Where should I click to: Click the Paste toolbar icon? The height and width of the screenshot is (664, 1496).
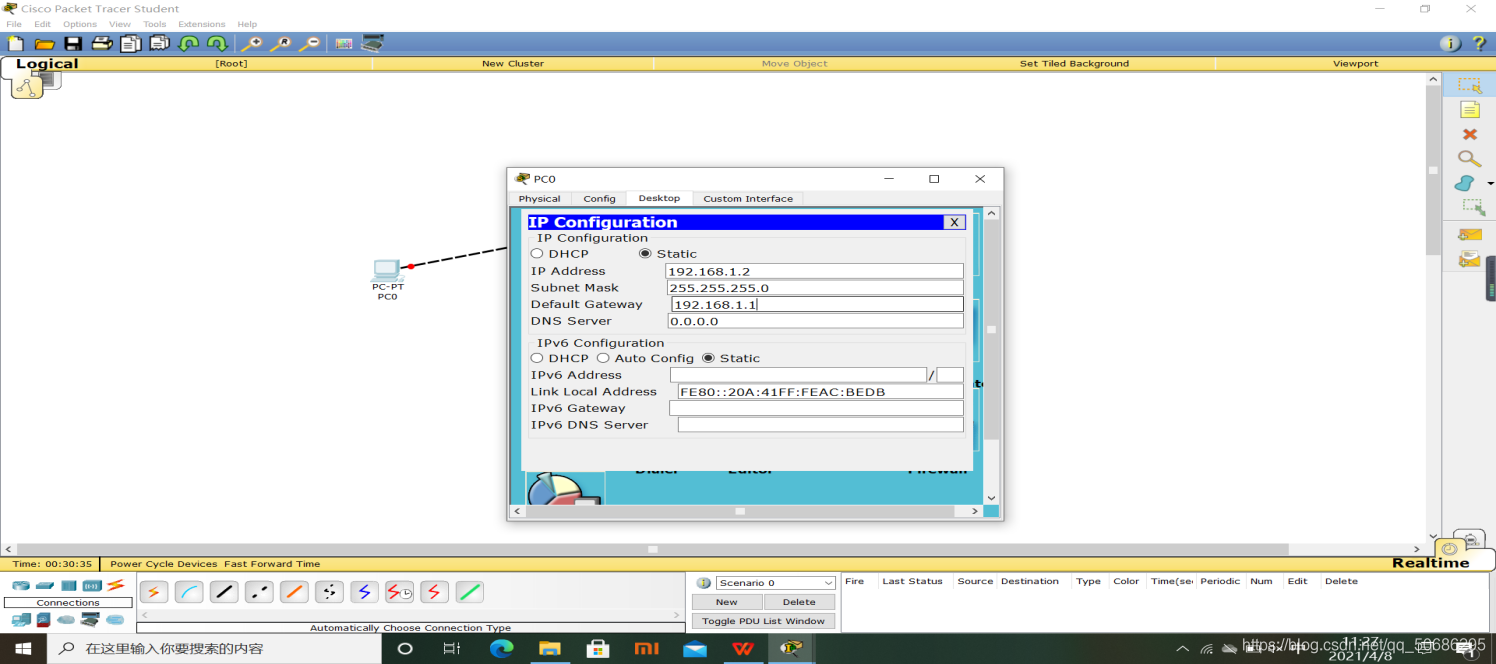tap(160, 43)
